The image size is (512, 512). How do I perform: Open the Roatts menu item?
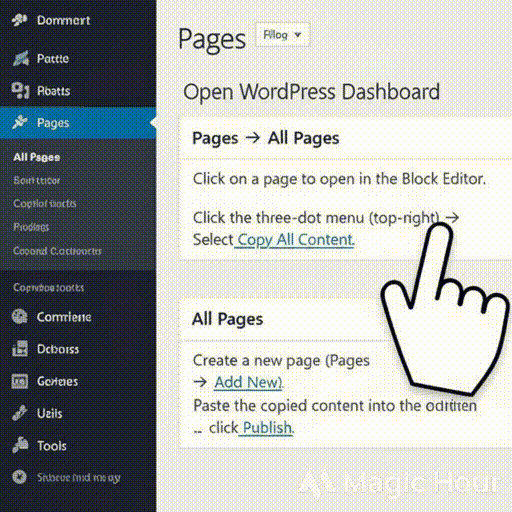(x=78, y=91)
